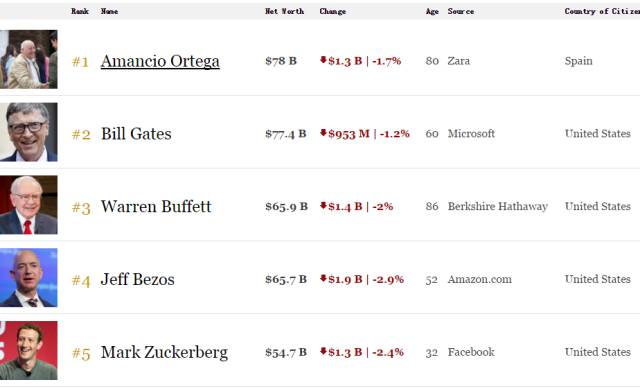Open Amancio Ortega's profile link
This screenshot has width=640, height=389.
coord(160,61)
